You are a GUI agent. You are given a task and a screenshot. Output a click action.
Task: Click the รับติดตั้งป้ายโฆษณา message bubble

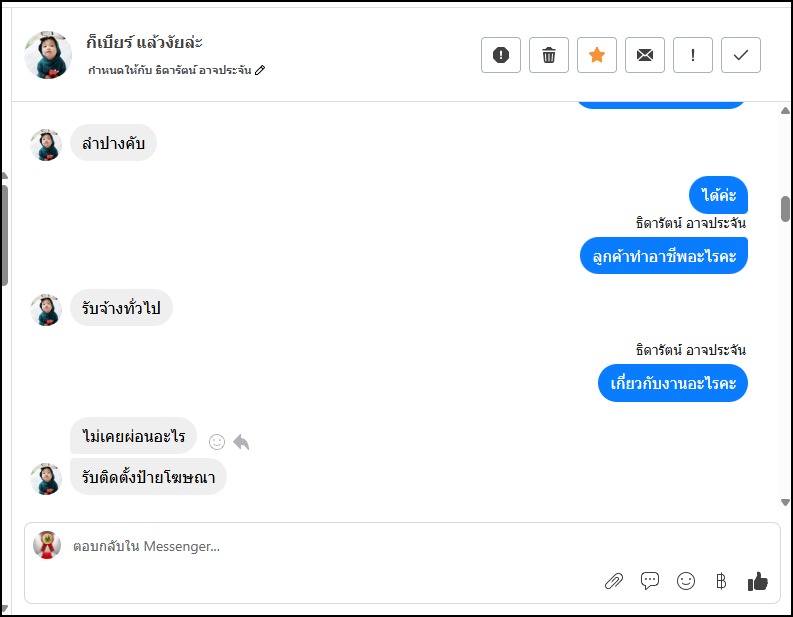(149, 477)
